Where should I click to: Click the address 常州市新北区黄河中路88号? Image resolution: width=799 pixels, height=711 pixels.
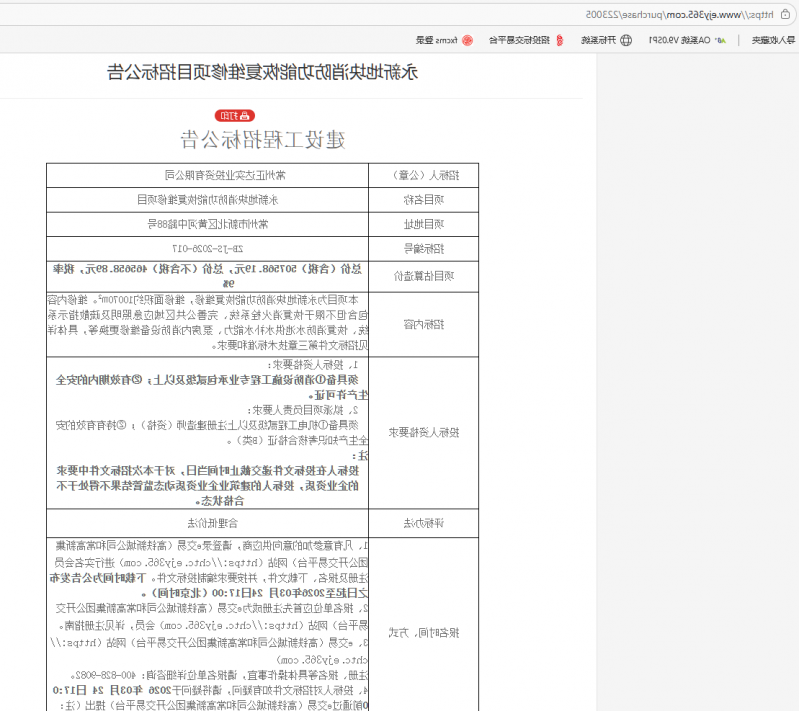(207, 224)
